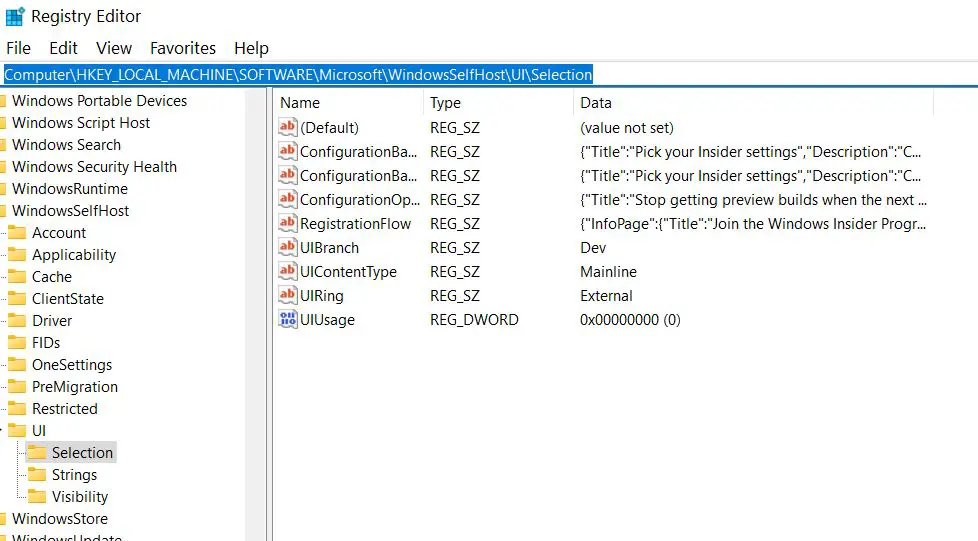Select the UIUsage value name
978x541 pixels.
[x=327, y=319]
